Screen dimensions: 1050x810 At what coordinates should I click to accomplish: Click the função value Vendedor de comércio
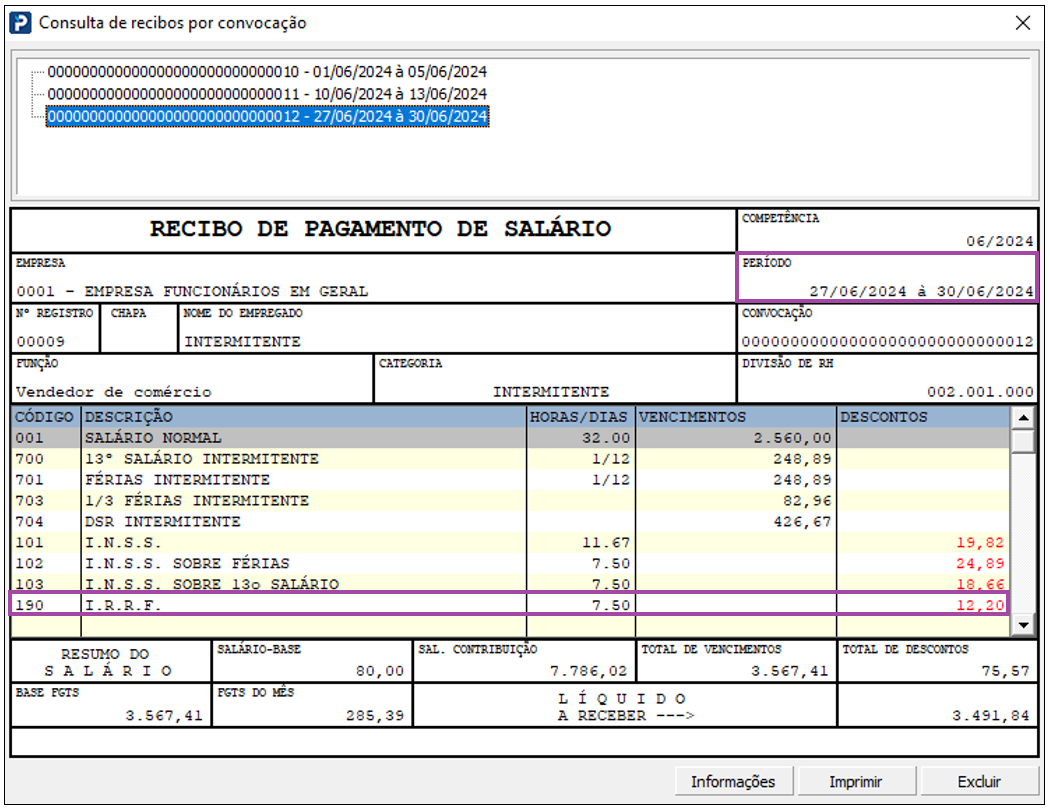114,392
